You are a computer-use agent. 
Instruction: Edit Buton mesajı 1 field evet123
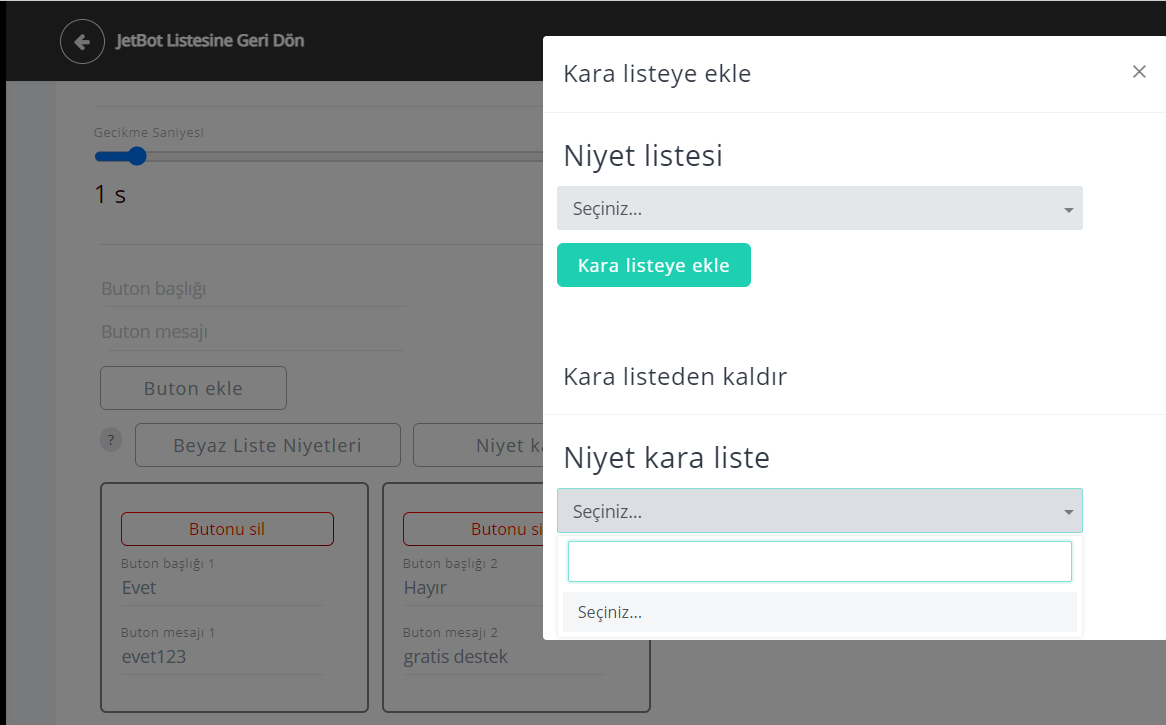[x=222, y=657]
